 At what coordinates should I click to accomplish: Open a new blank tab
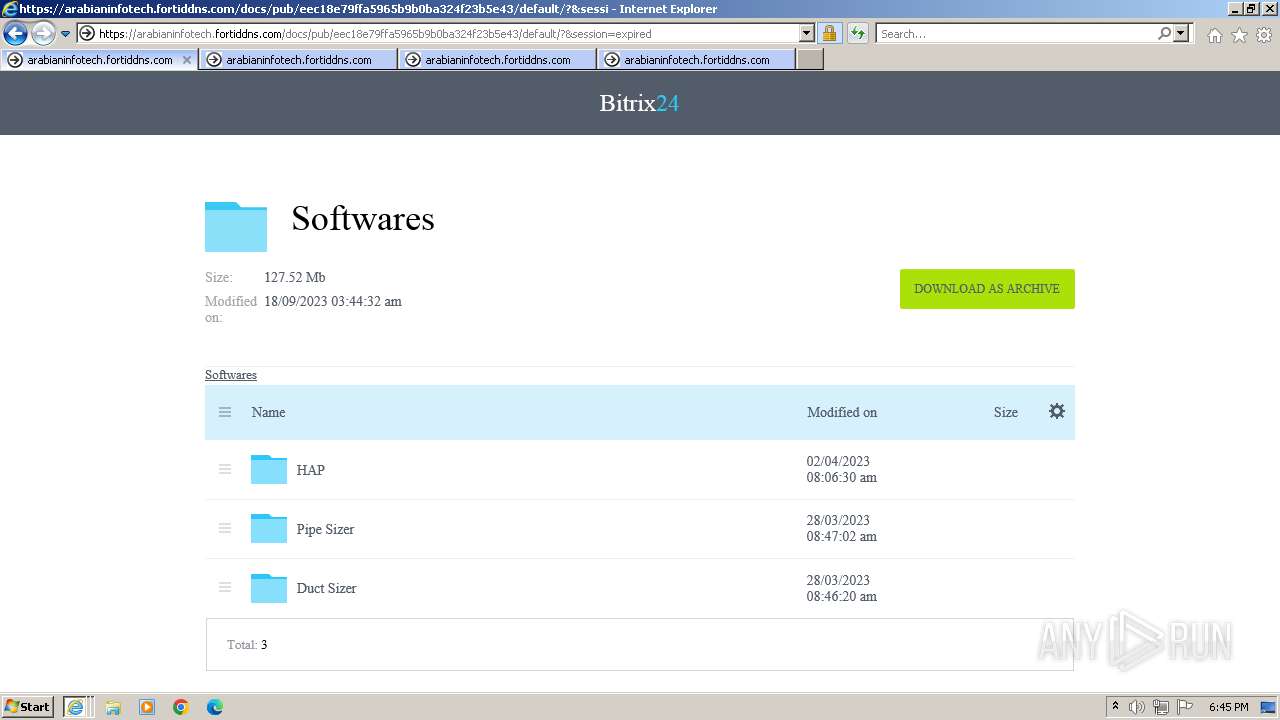[x=810, y=60]
